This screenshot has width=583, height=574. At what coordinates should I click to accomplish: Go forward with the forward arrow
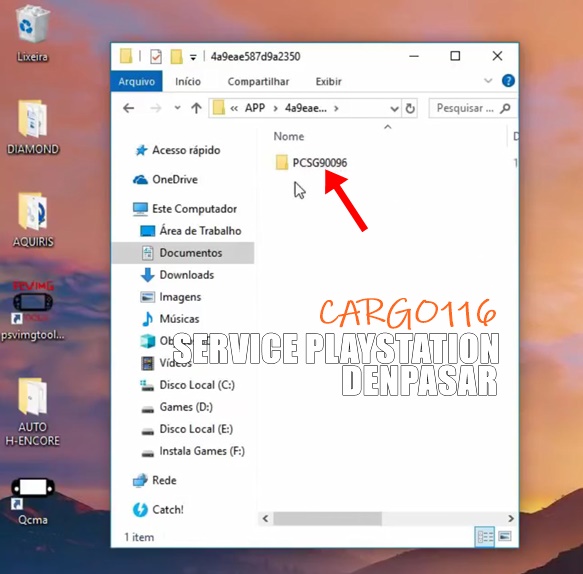click(156, 108)
